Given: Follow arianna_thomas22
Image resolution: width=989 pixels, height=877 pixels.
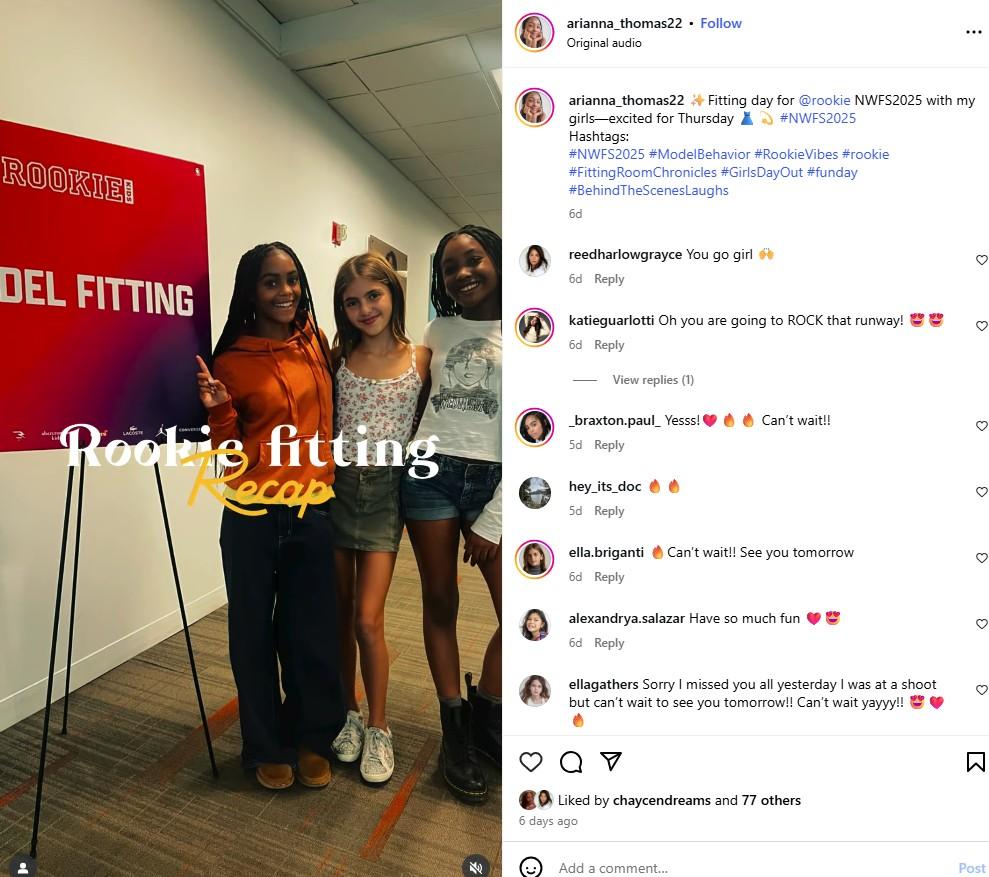Looking at the screenshot, I should [x=721, y=23].
